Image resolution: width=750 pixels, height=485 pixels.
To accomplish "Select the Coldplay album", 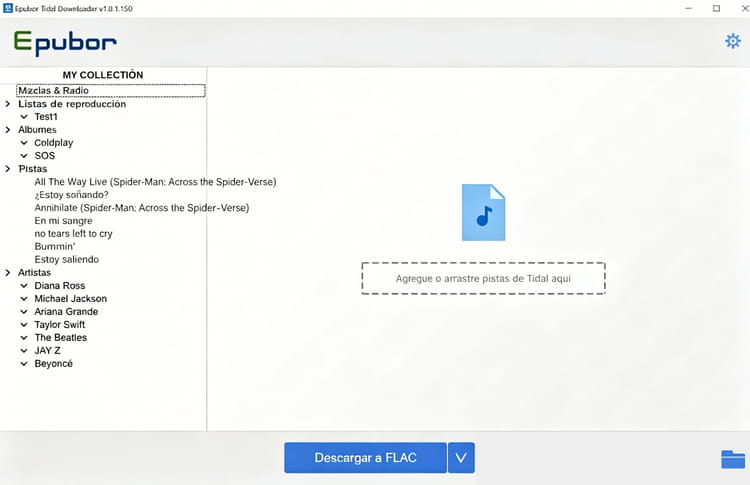I will (x=54, y=143).
